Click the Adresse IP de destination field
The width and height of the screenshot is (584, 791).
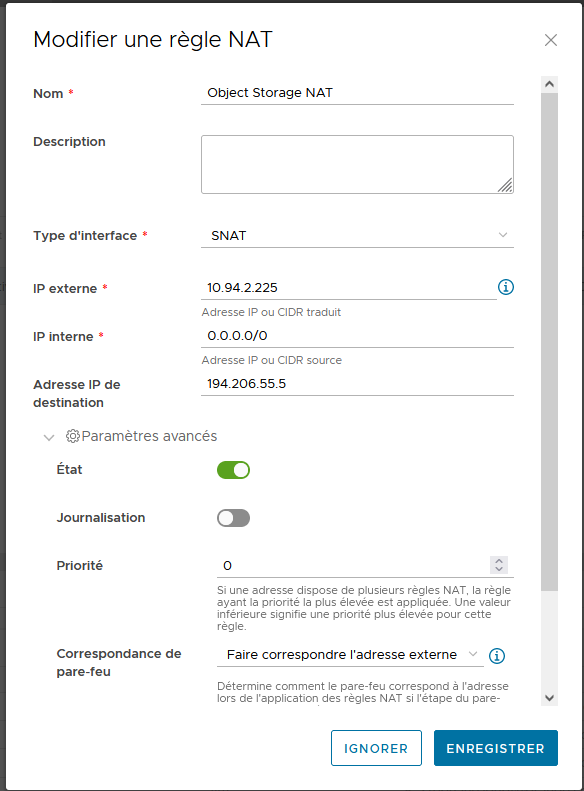(x=357, y=384)
